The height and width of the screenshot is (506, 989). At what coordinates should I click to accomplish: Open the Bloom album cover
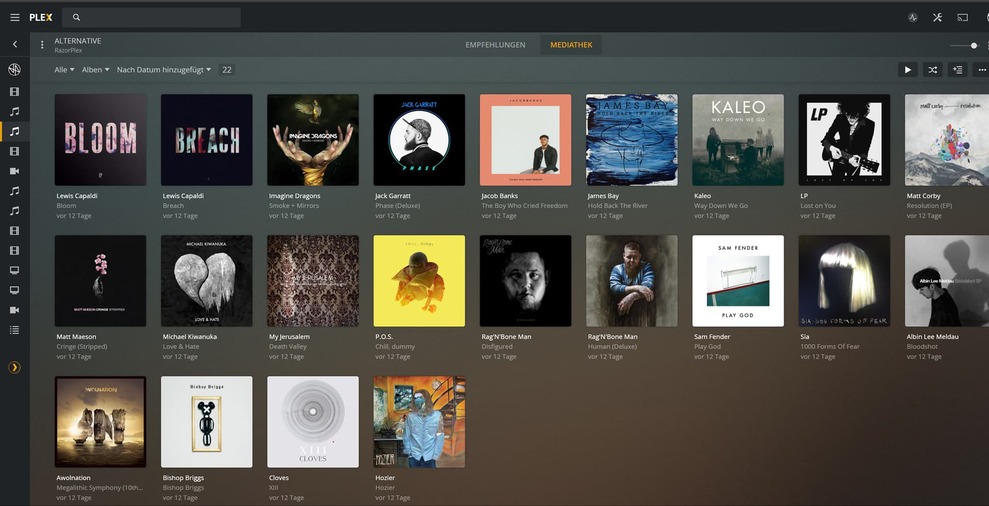pyautogui.click(x=100, y=139)
